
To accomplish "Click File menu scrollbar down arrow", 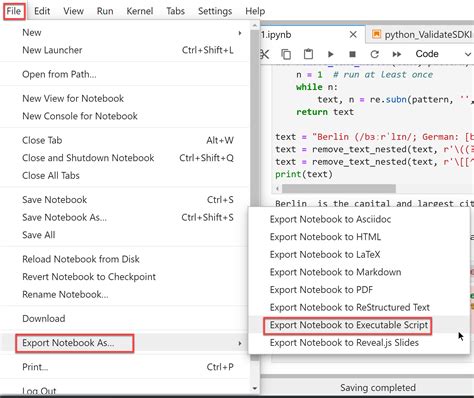I will (255, 388).
